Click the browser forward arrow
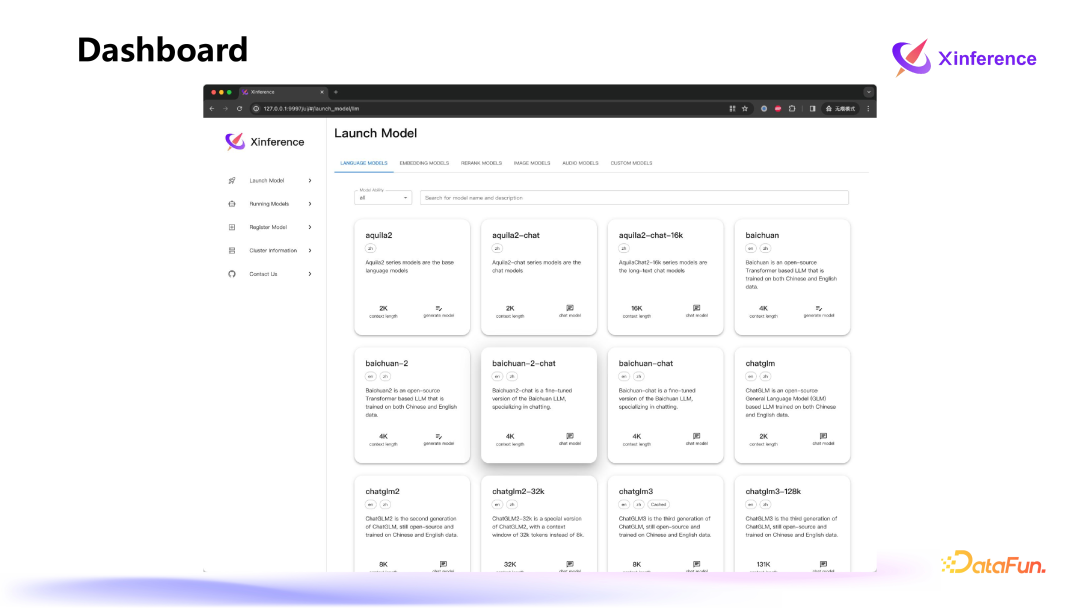The height and width of the screenshot is (608, 1080). 225,109
